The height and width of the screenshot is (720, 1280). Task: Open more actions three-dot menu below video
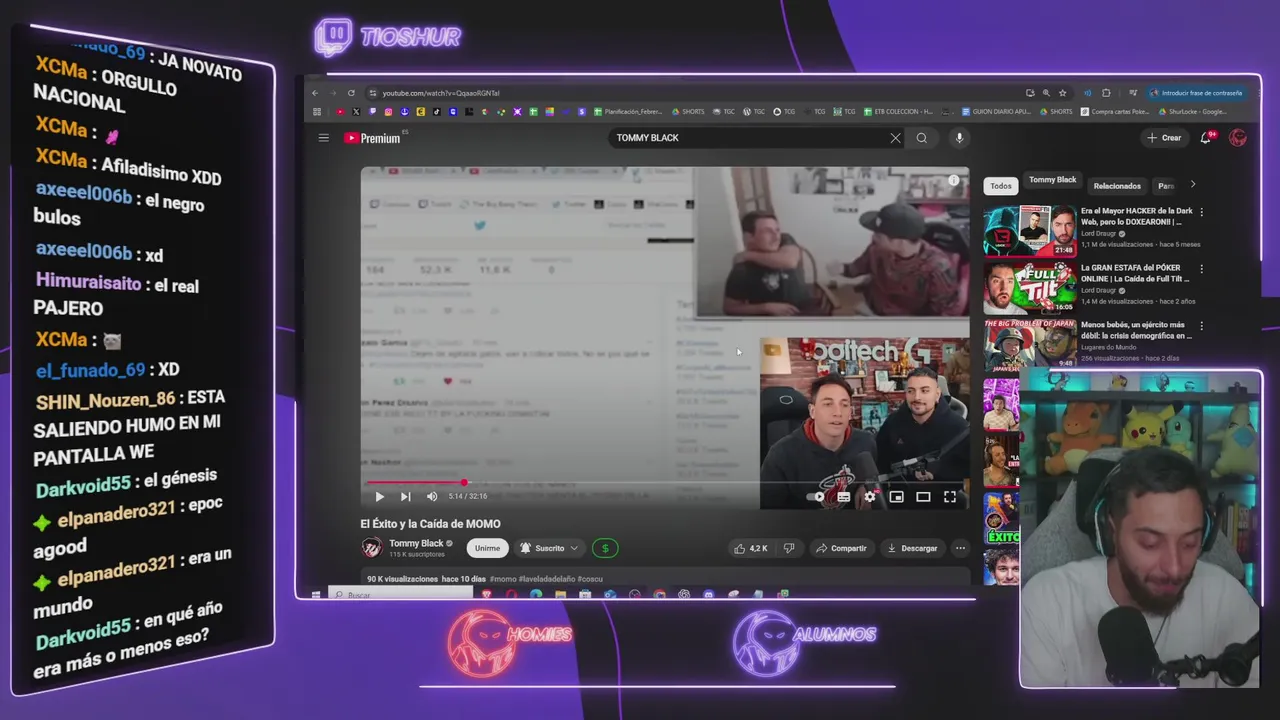[x=960, y=548]
